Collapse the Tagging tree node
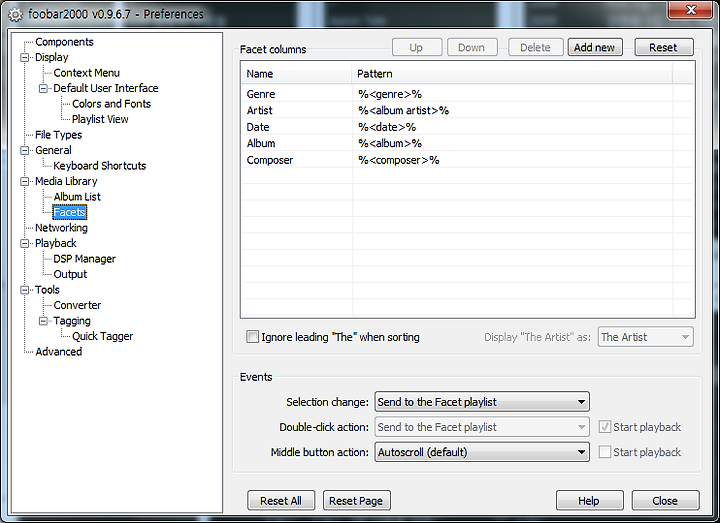Image resolution: width=720 pixels, height=523 pixels. click(x=43, y=321)
